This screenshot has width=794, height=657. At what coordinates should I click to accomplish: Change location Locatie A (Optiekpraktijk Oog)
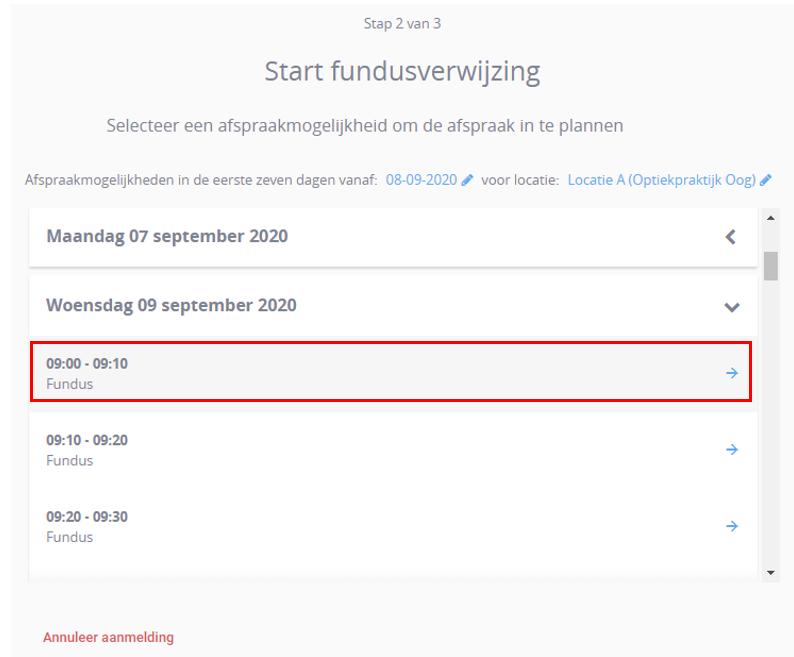pyautogui.click(x=661, y=180)
